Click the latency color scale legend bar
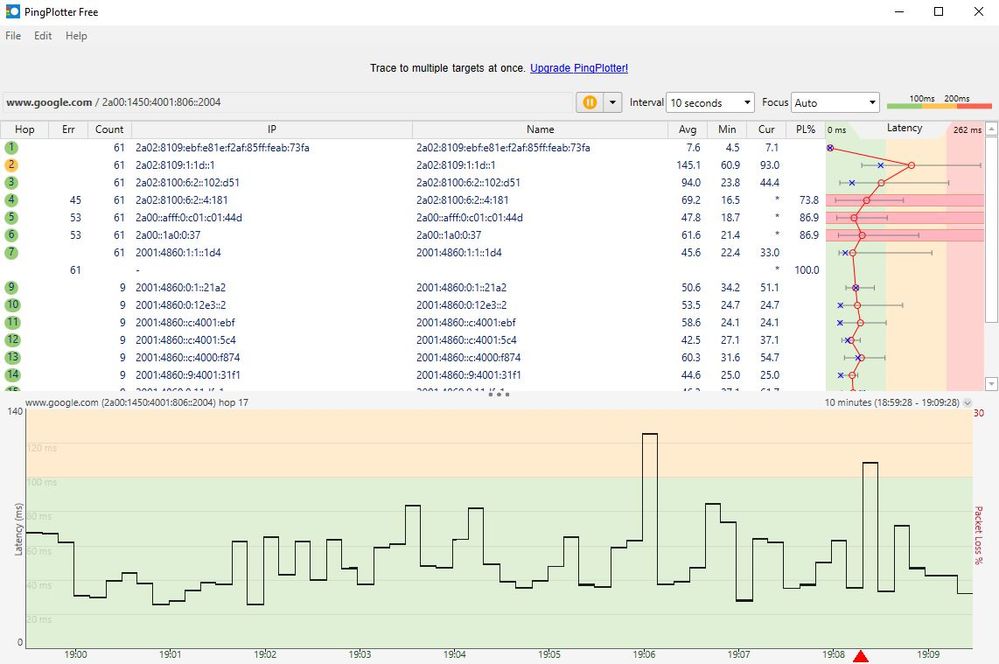 [x=939, y=105]
